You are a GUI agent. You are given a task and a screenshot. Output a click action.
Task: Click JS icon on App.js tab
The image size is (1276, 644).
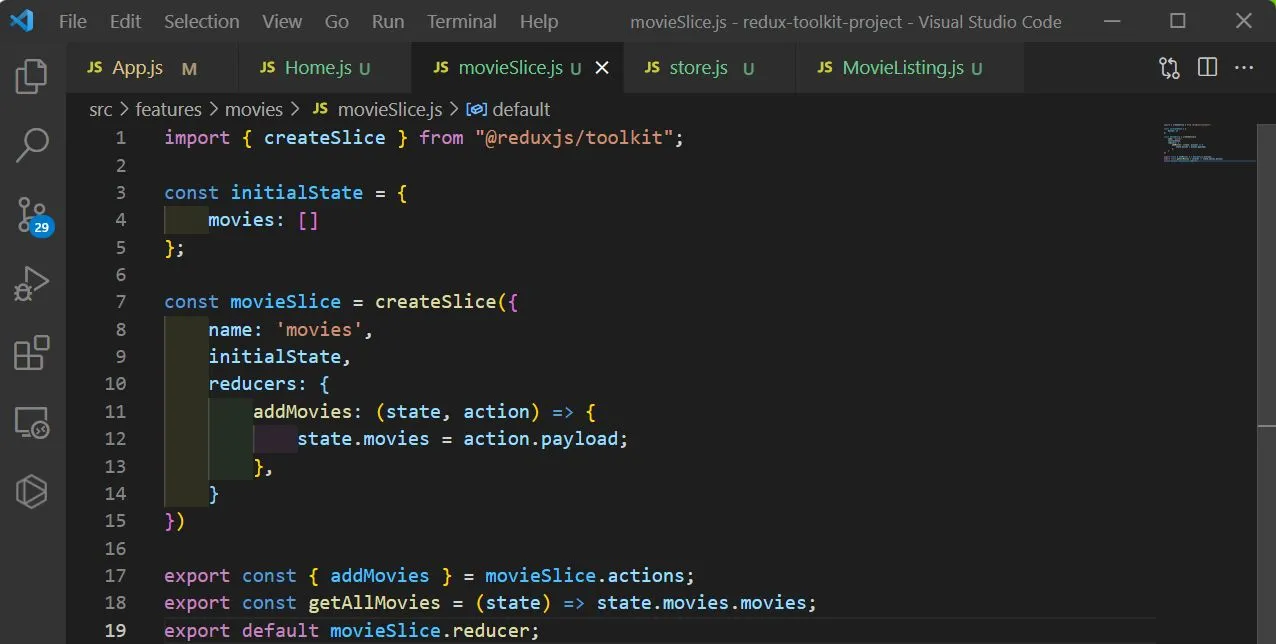(95, 68)
